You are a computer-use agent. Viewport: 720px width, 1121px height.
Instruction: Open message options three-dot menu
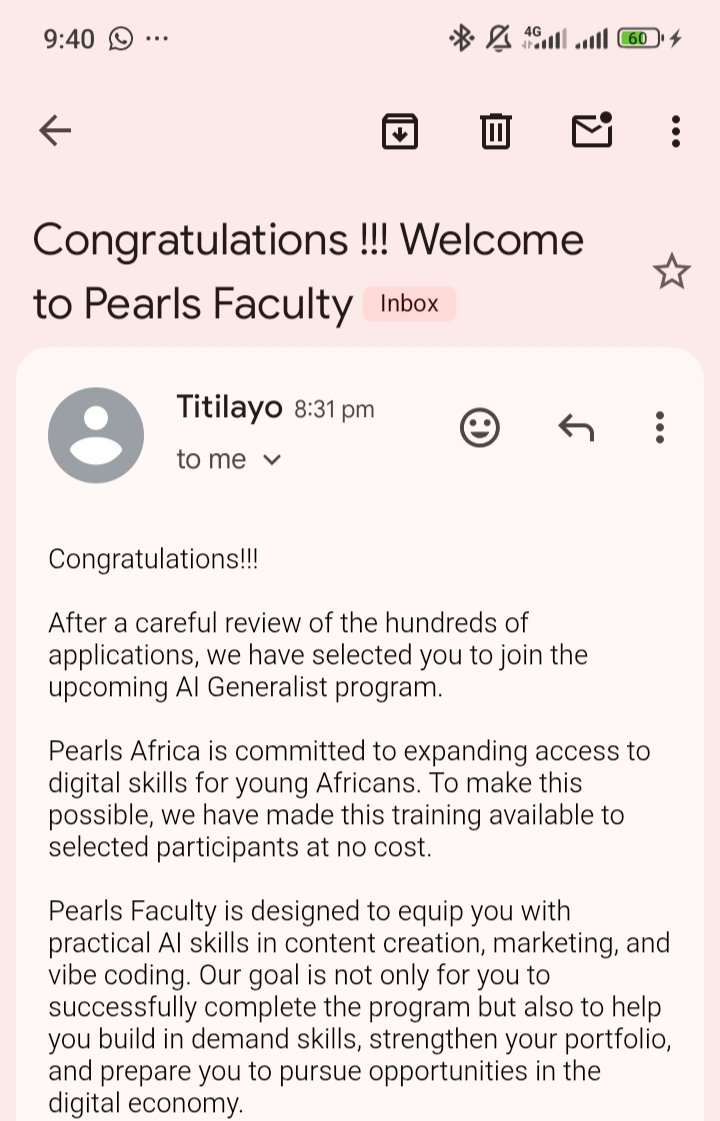click(659, 428)
